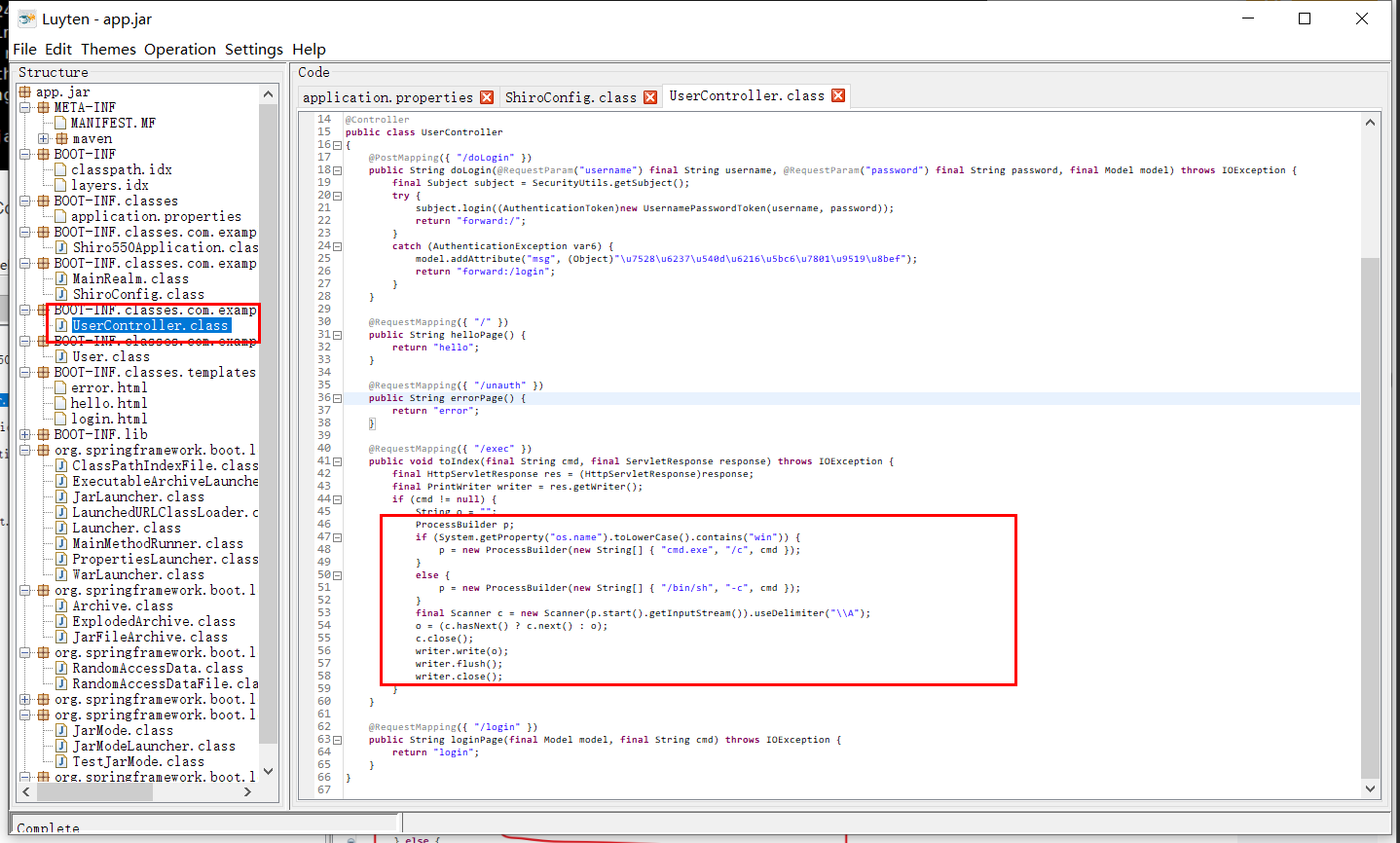Screen dimensions: 1400x843
Task: Click the JarLauncher.class icon
Action: (x=61, y=496)
